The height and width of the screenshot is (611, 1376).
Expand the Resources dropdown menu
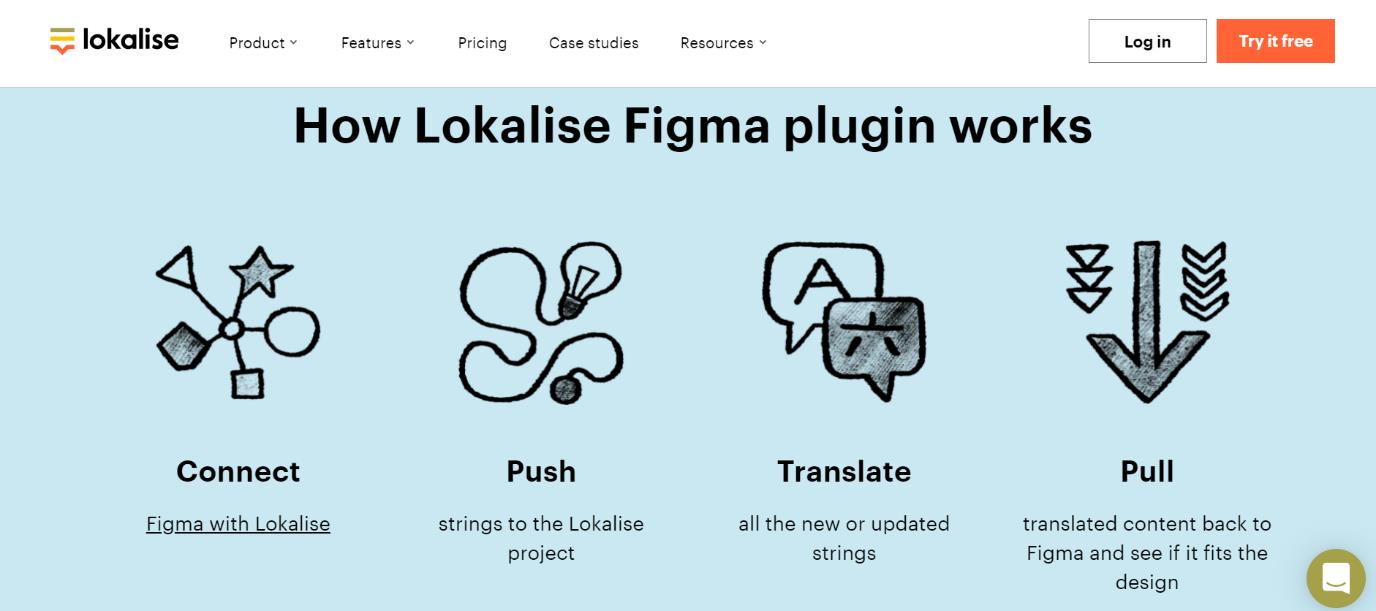723,43
